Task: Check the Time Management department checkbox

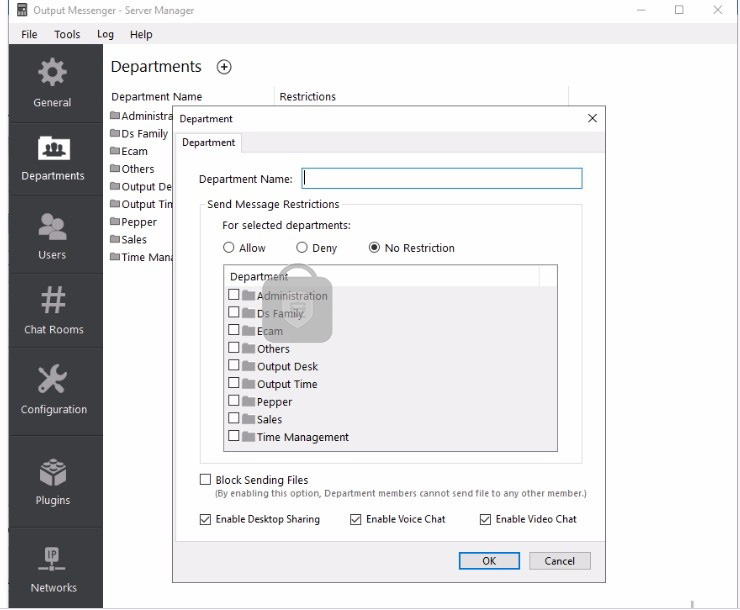Action: coord(234,435)
